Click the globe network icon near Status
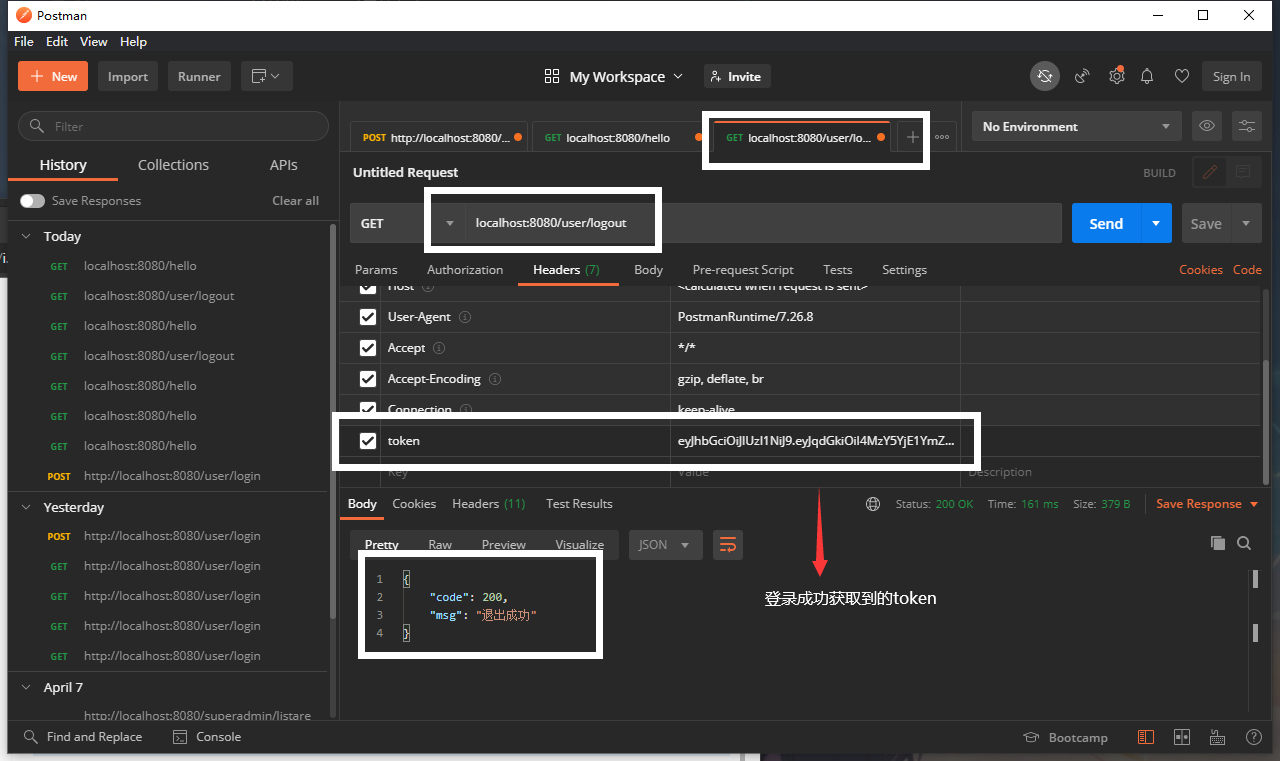 (x=873, y=504)
